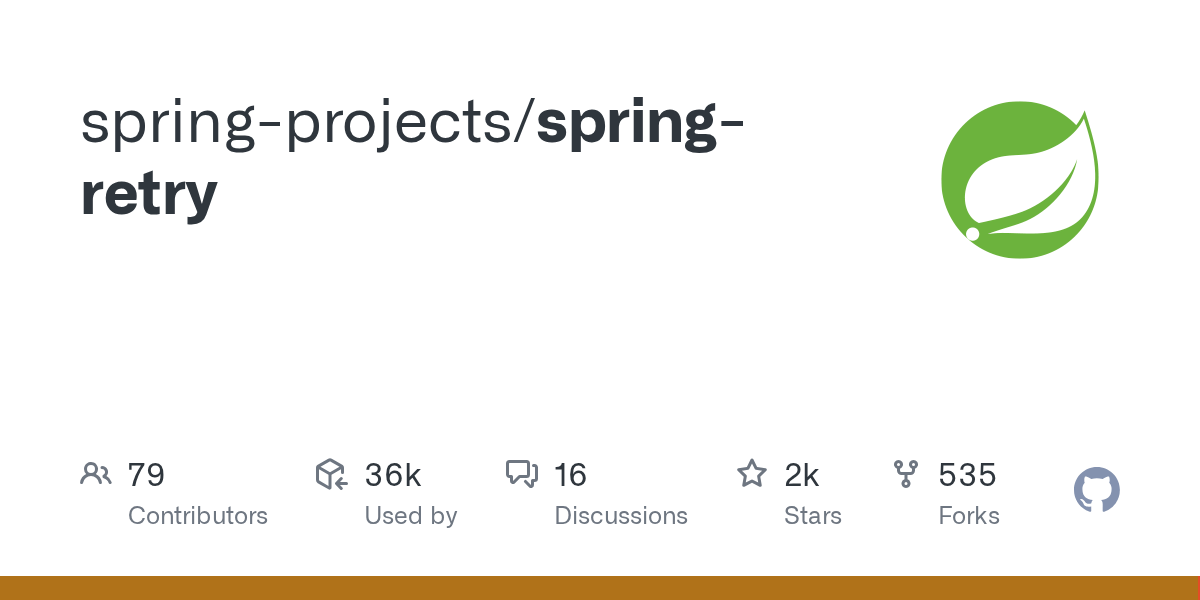This screenshot has width=1200, height=600.
Task: Open the Stars label
Action: 813,516
